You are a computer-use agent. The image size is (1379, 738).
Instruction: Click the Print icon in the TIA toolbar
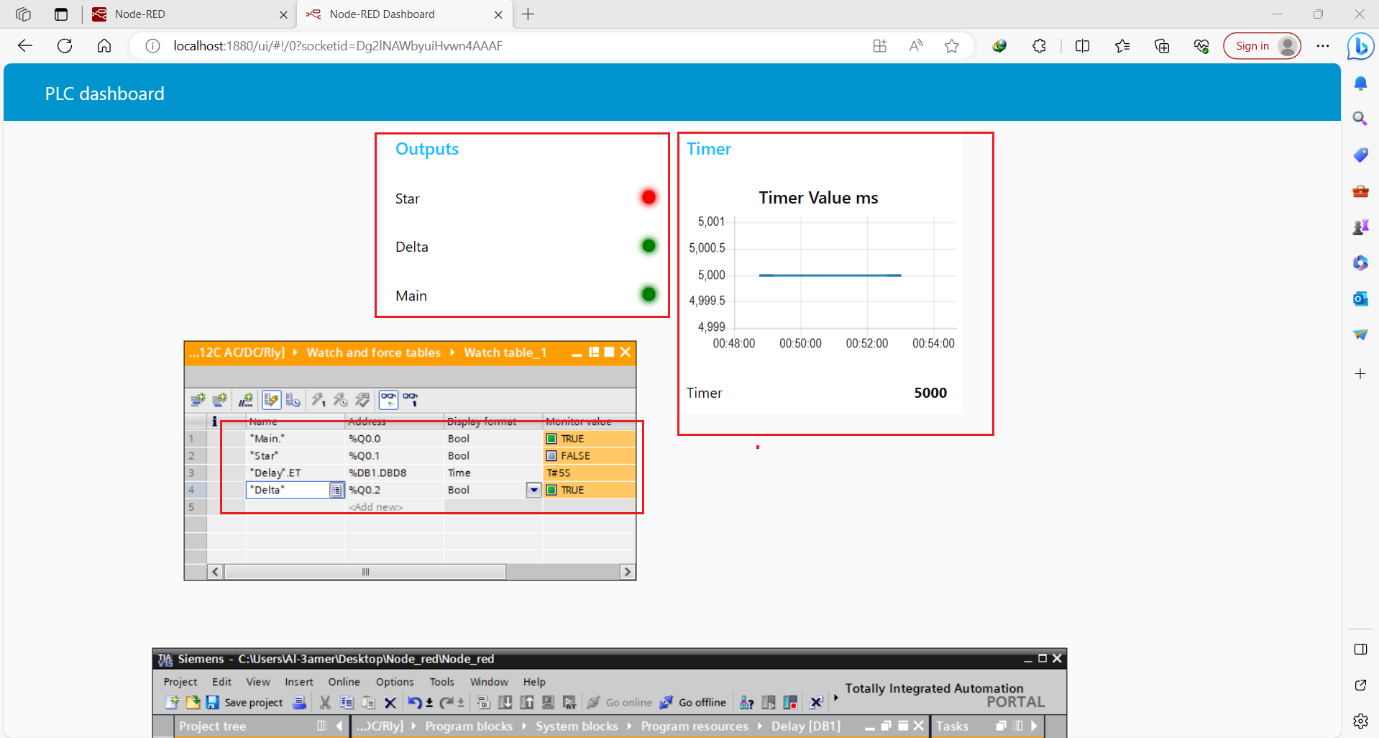coord(299,702)
